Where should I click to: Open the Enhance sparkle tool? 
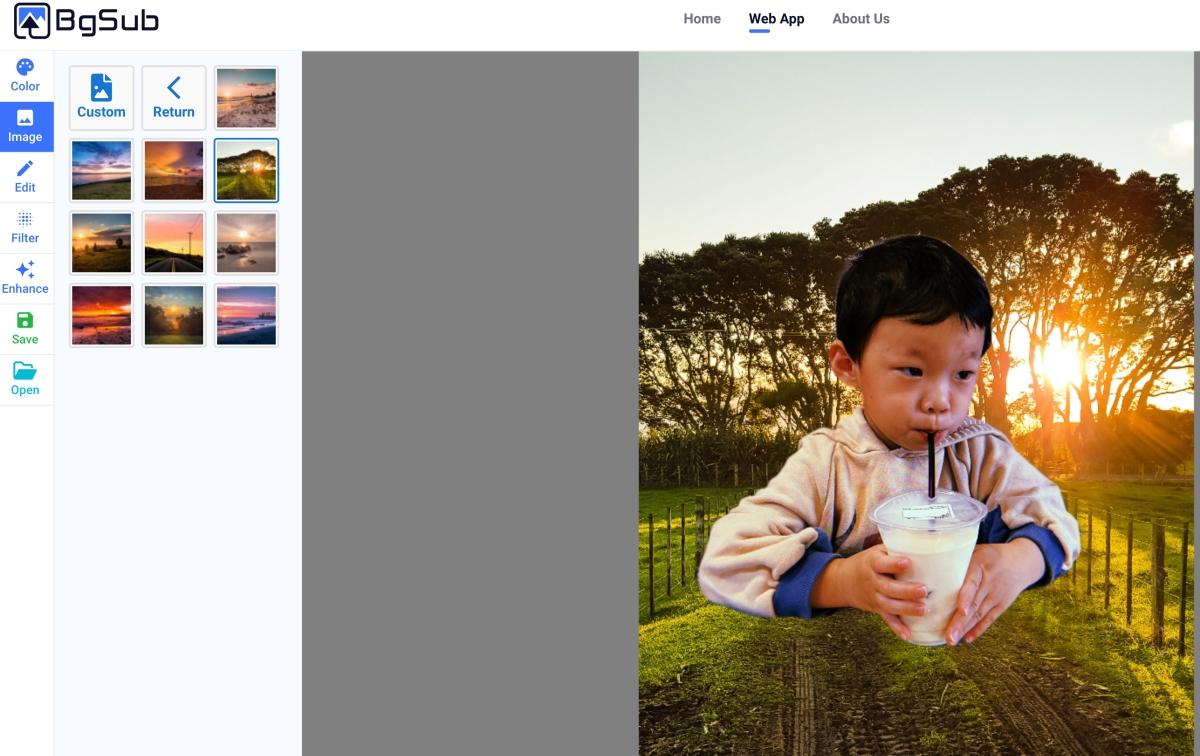25,278
